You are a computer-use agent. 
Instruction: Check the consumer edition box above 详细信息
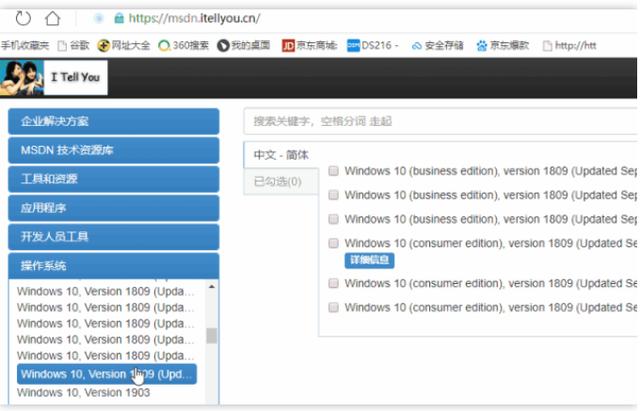[x=333, y=244]
